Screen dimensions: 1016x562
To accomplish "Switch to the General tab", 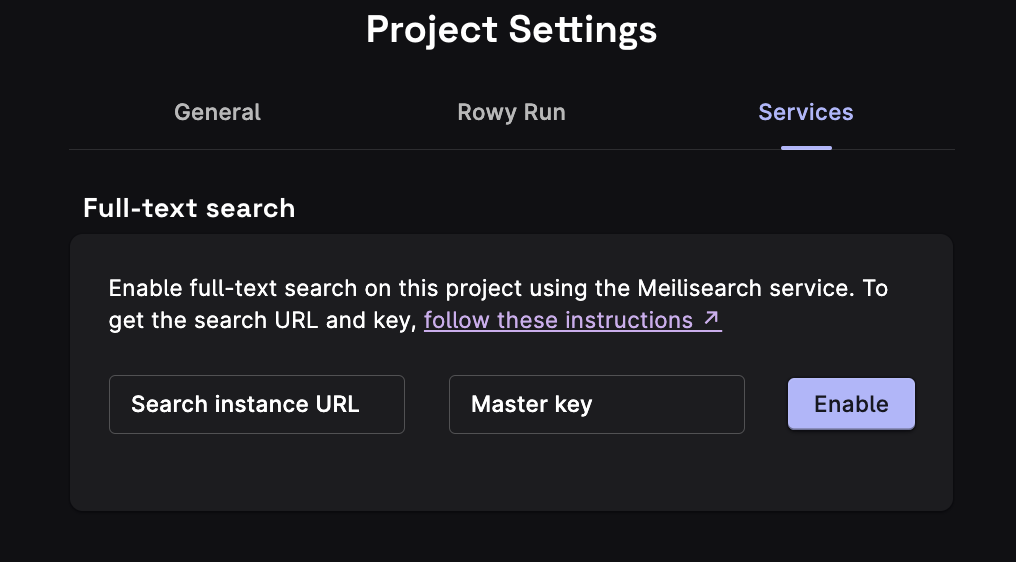I will click(217, 112).
